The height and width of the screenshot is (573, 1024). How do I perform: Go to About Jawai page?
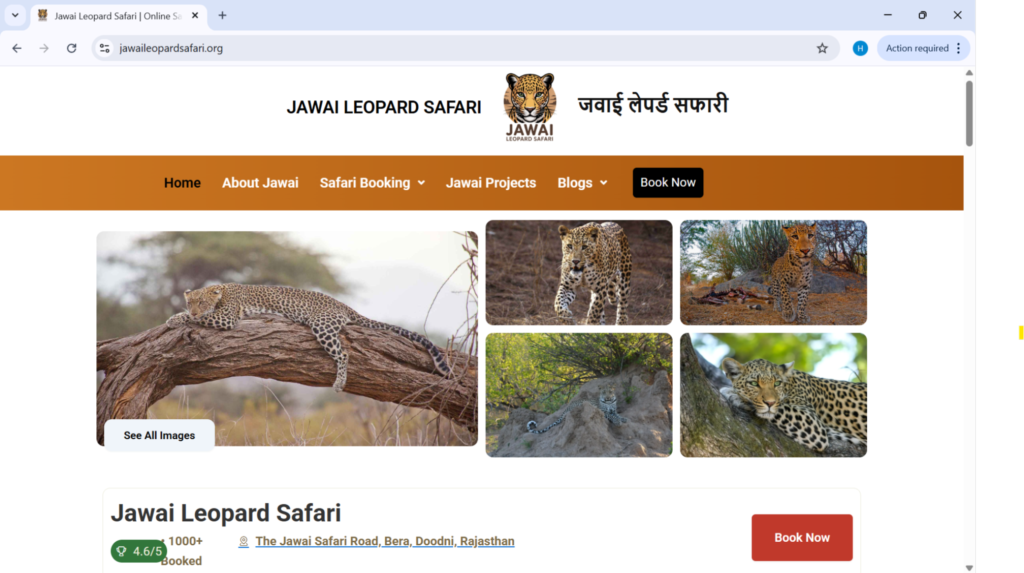pyautogui.click(x=260, y=183)
